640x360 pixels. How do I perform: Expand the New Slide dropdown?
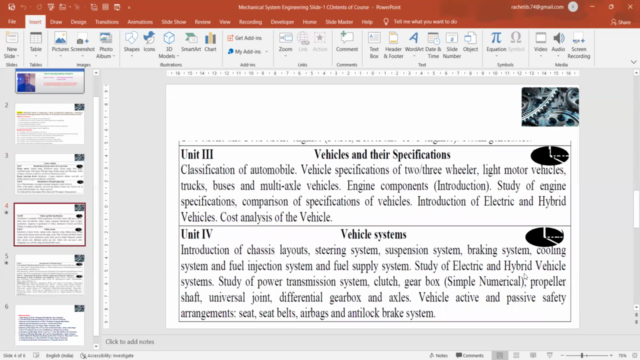click(x=11, y=56)
